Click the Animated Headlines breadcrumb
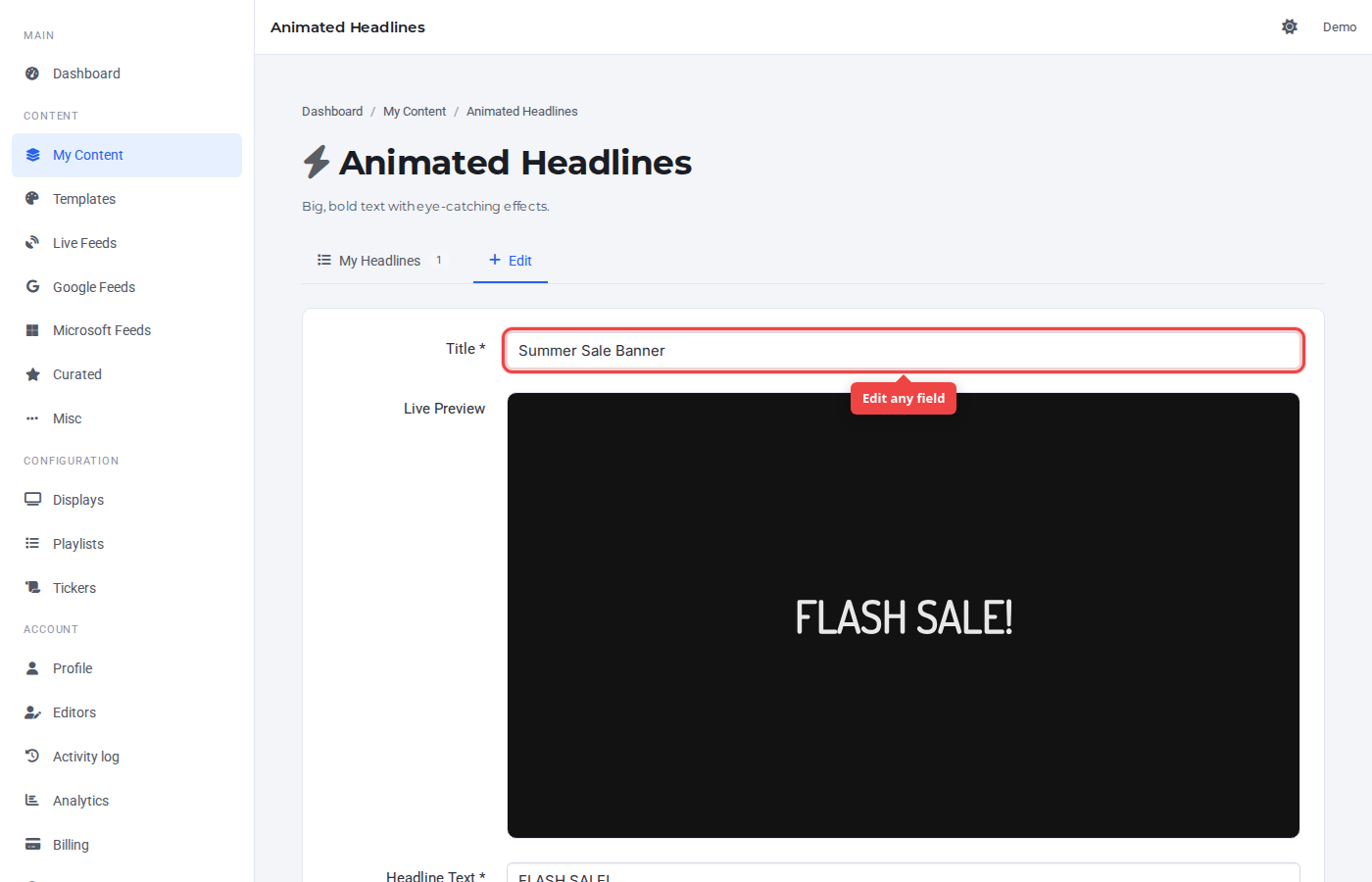1372x882 pixels. pos(522,112)
